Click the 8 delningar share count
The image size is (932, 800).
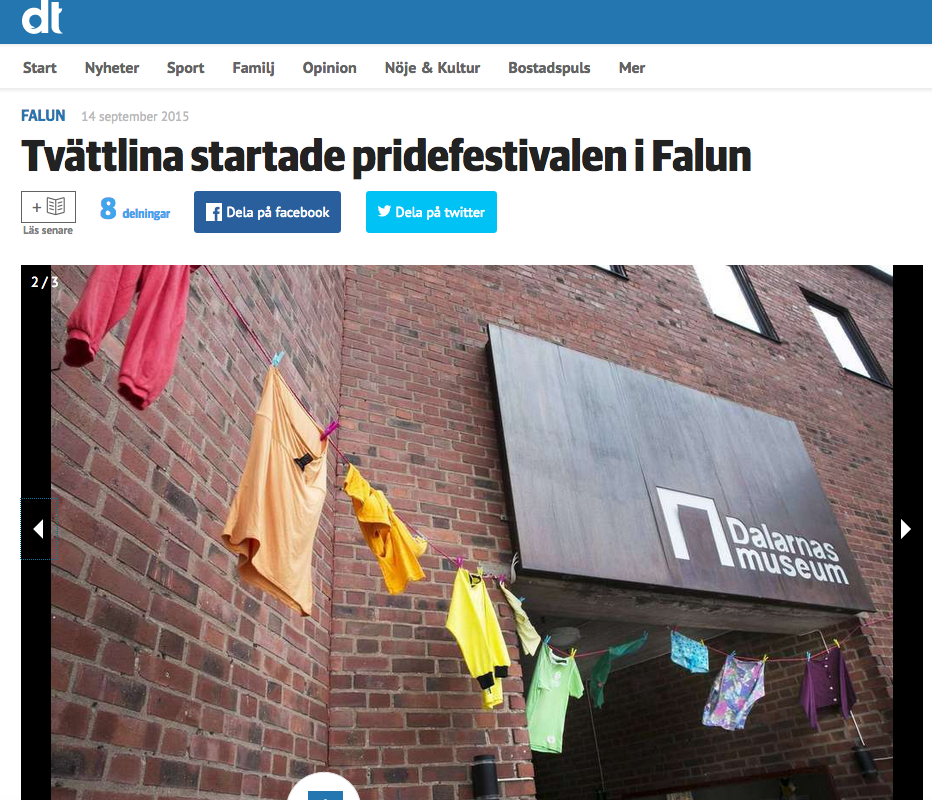click(x=135, y=209)
